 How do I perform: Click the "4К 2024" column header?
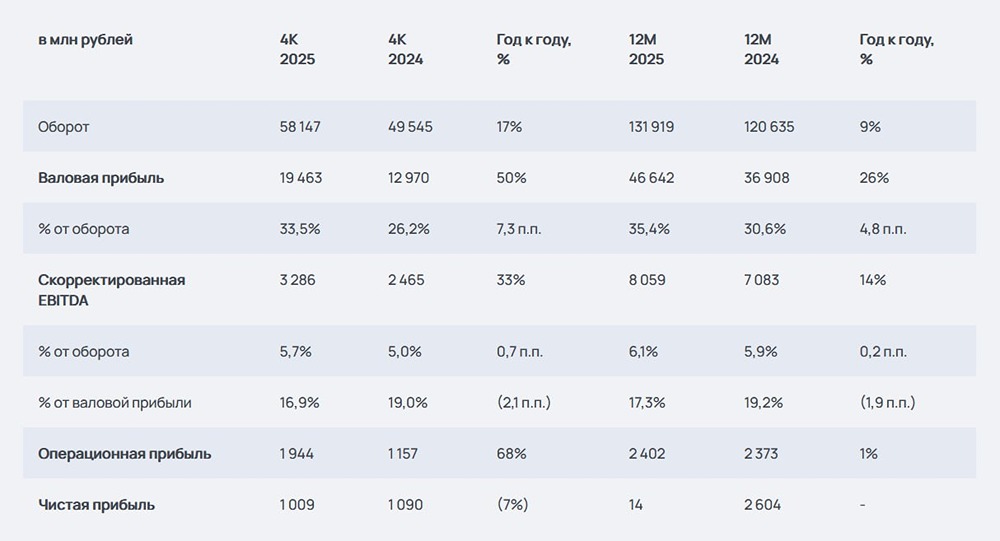[x=405, y=50]
